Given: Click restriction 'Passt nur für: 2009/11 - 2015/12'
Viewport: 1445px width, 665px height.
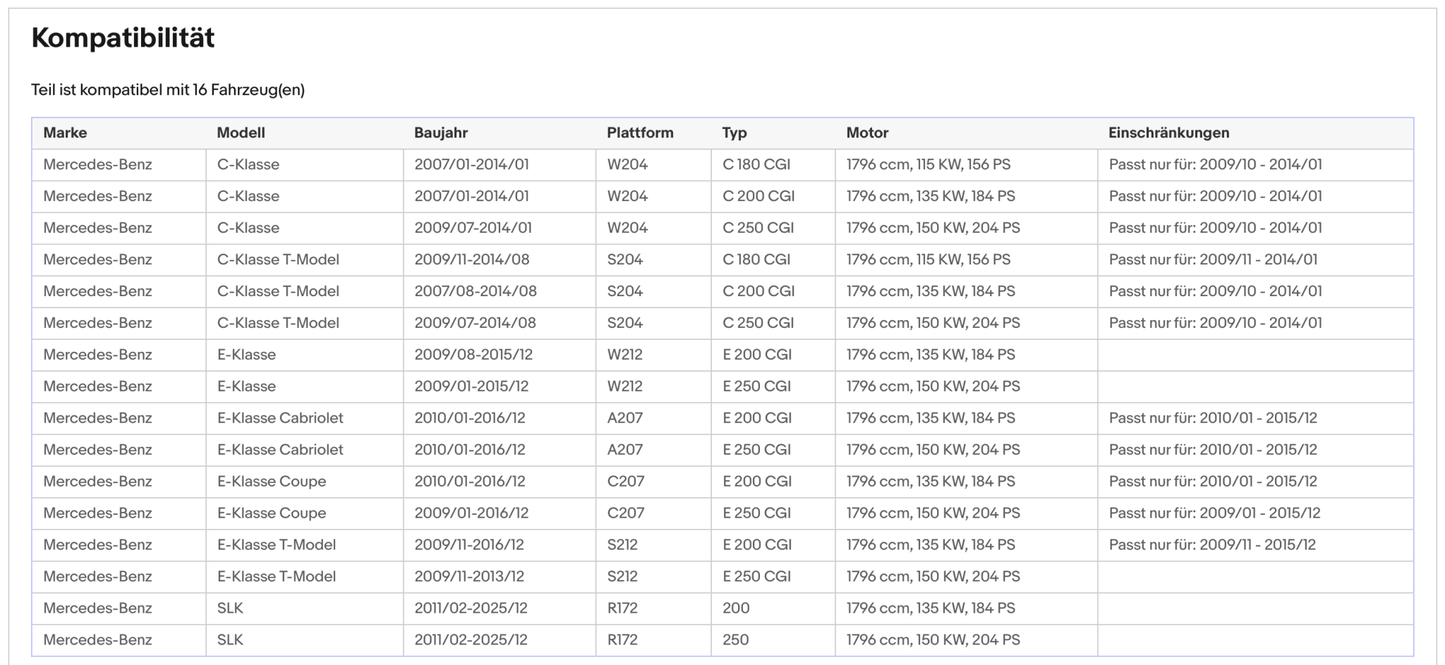Looking at the screenshot, I should click(1212, 545).
